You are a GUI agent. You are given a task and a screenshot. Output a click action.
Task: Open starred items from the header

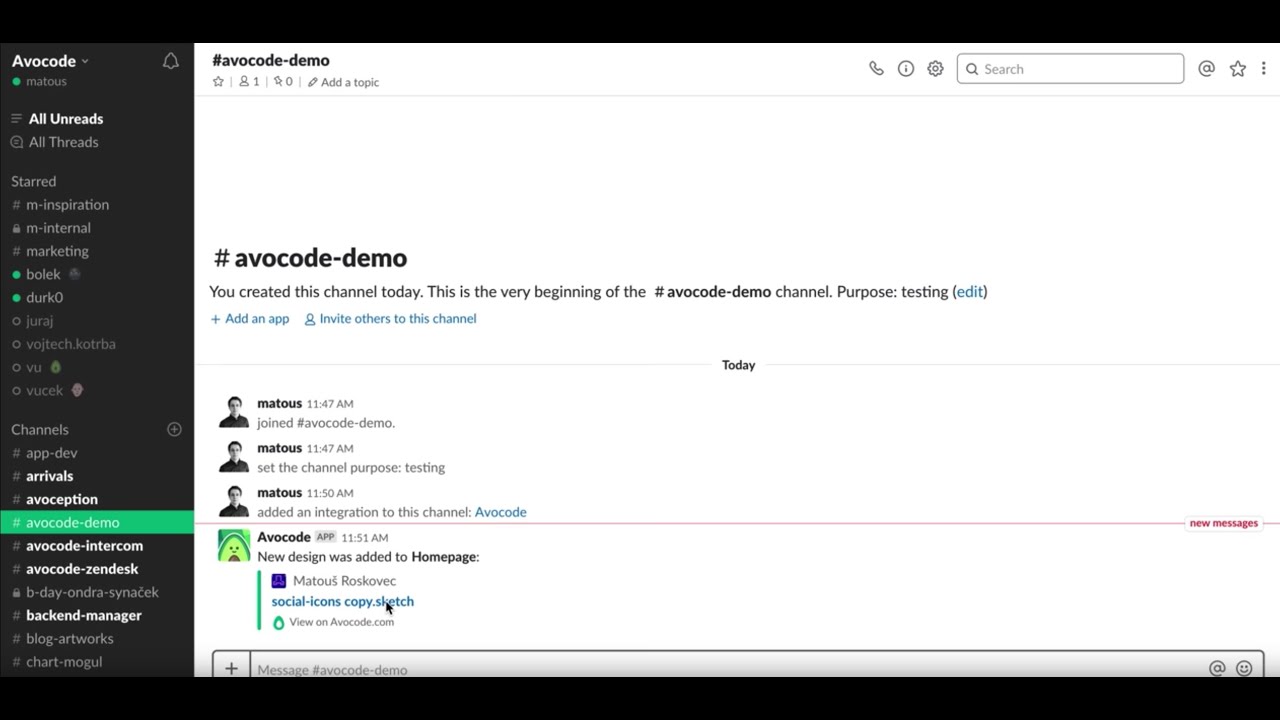pyautogui.click(x=1238, y=69)
